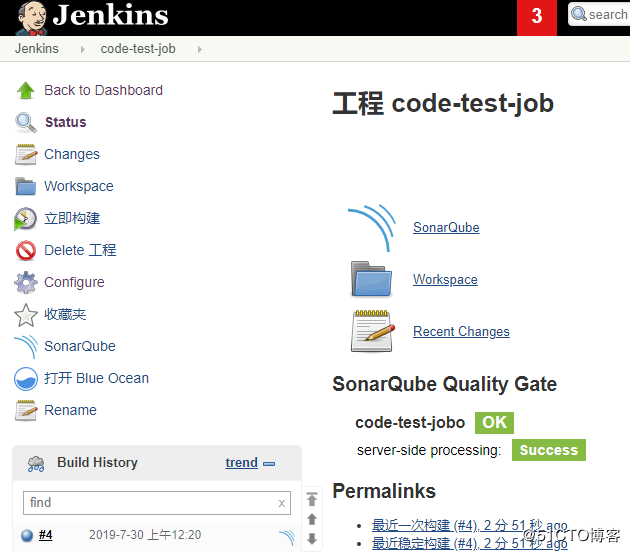Open build #4 link in history
This screenshot has height=552, width=630.
coord(45,535)
